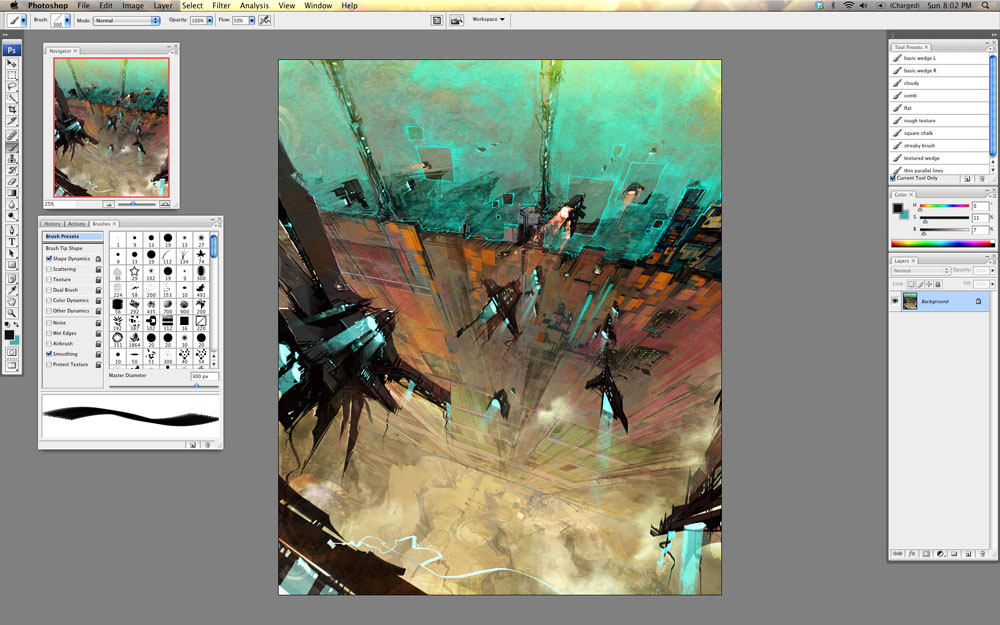Click foreground color swatch in toolbox
The height and width of the screenshot is (625, 1000).
click(9, 335)
